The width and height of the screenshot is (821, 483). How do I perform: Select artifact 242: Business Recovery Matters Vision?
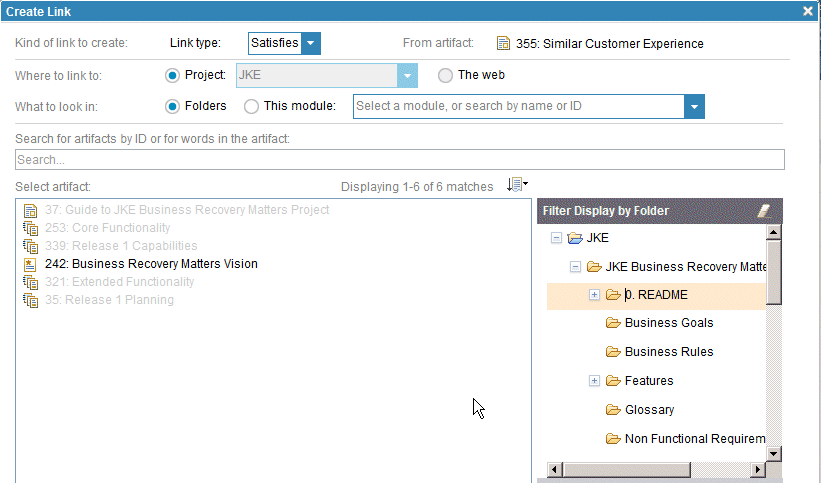point(151,264)
